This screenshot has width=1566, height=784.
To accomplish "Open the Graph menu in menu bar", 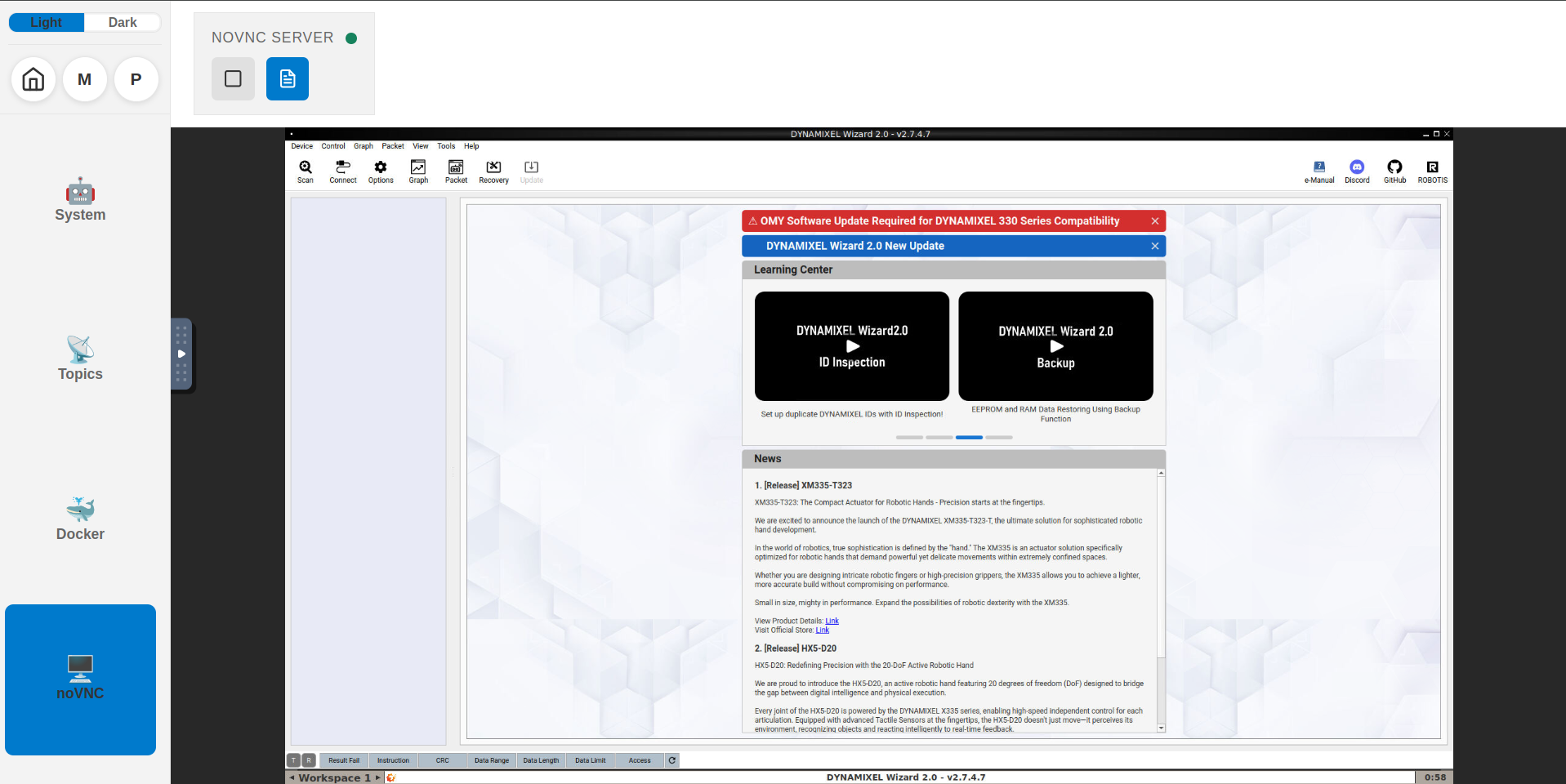I will (364, 146).
